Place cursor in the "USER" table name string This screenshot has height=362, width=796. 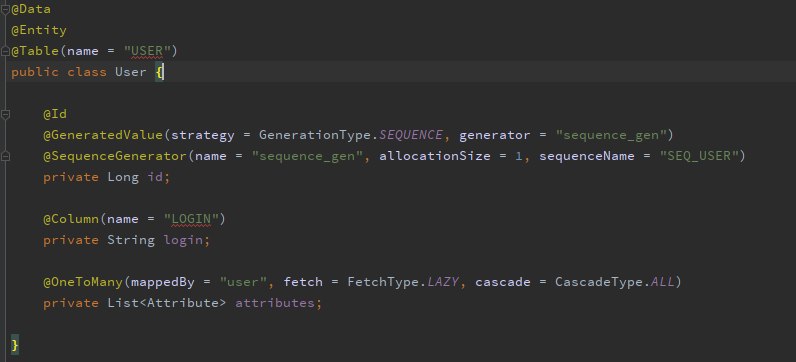coord(147,51)
